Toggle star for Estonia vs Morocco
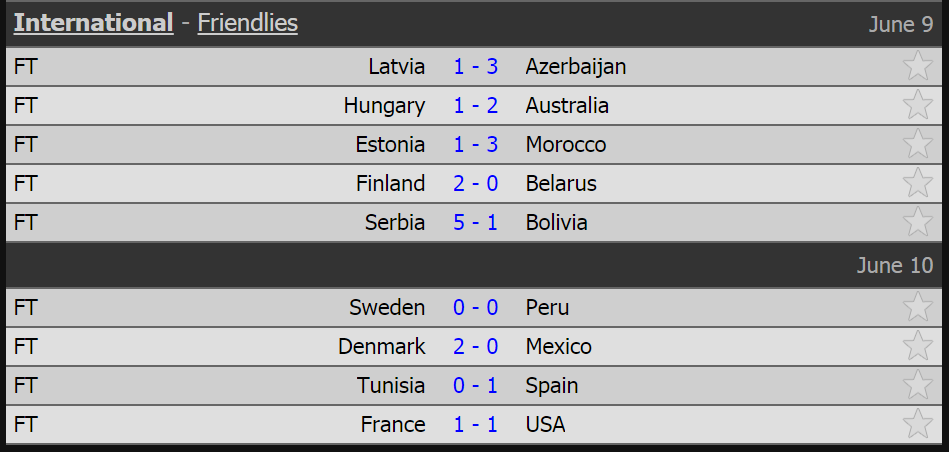Image resolution: width=949 pixels, height=452 pixels. (918, 143)
